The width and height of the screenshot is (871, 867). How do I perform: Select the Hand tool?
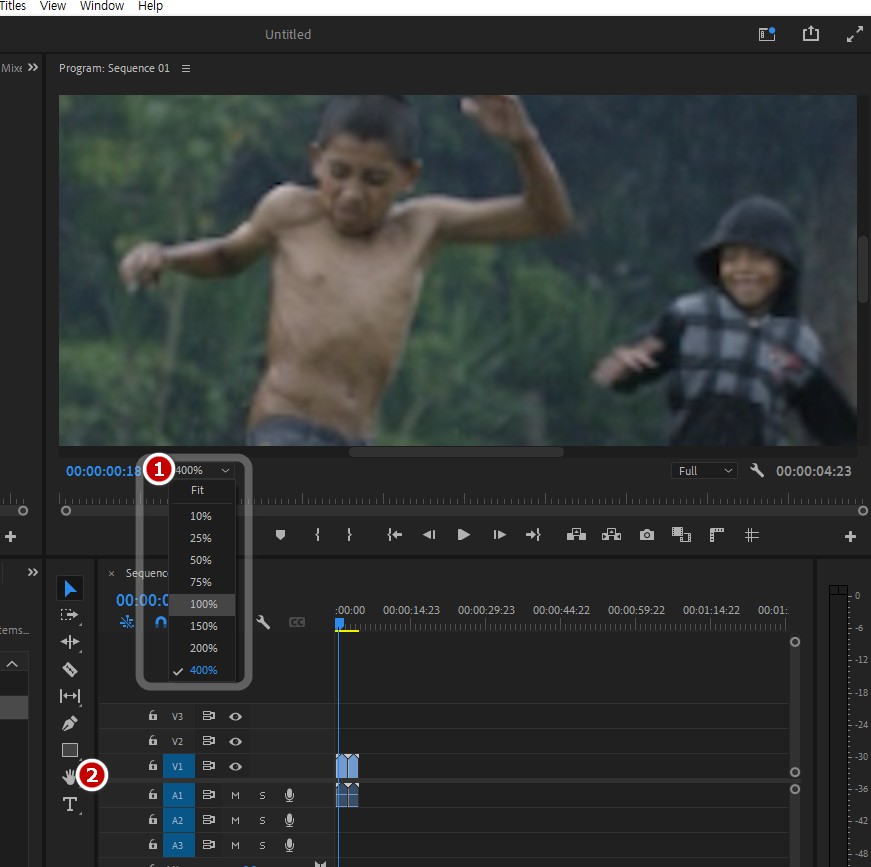click(69, 777)
